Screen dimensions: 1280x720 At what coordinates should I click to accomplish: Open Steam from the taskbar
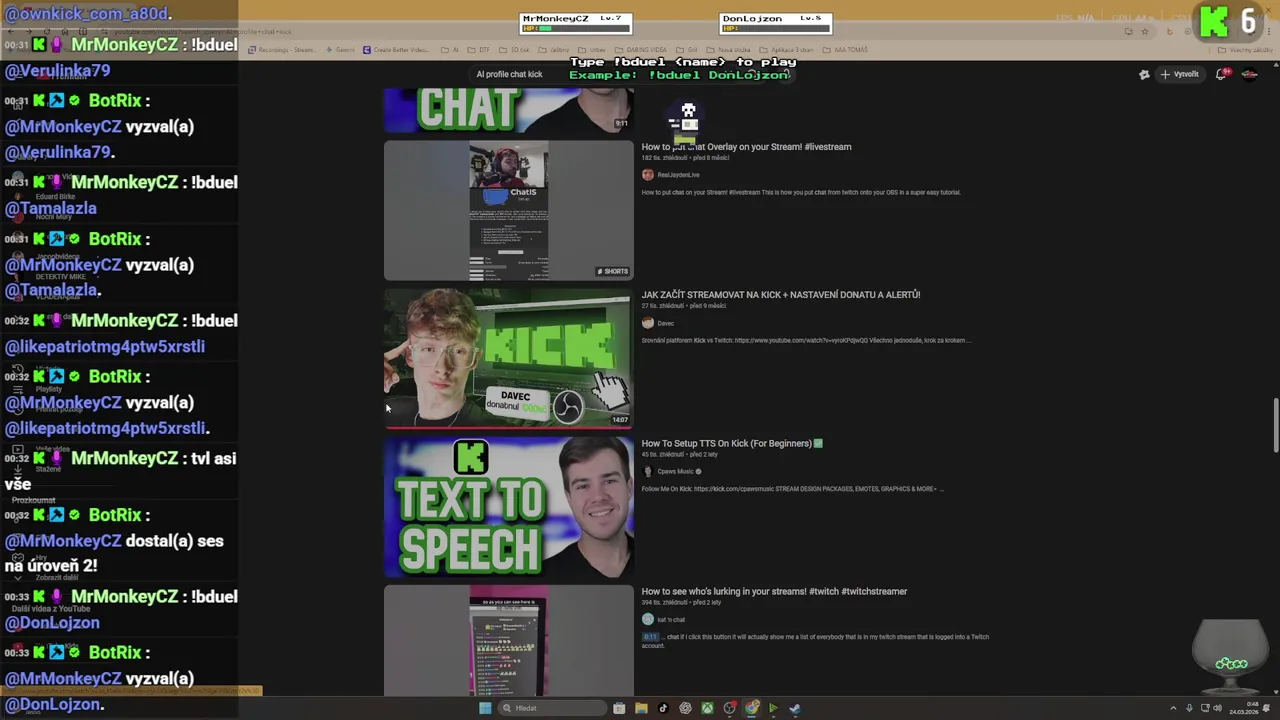point(794,708)
